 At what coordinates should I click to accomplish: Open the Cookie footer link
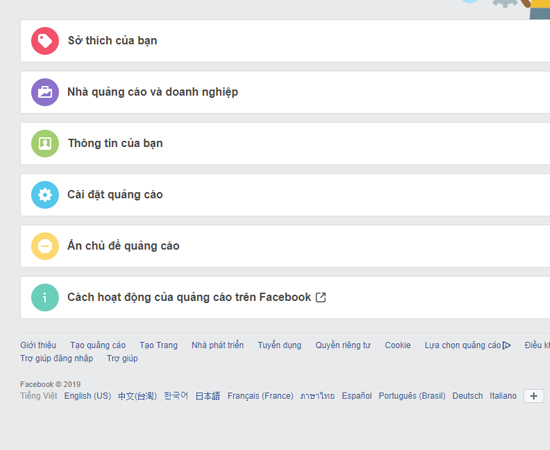tap(397, 345)
